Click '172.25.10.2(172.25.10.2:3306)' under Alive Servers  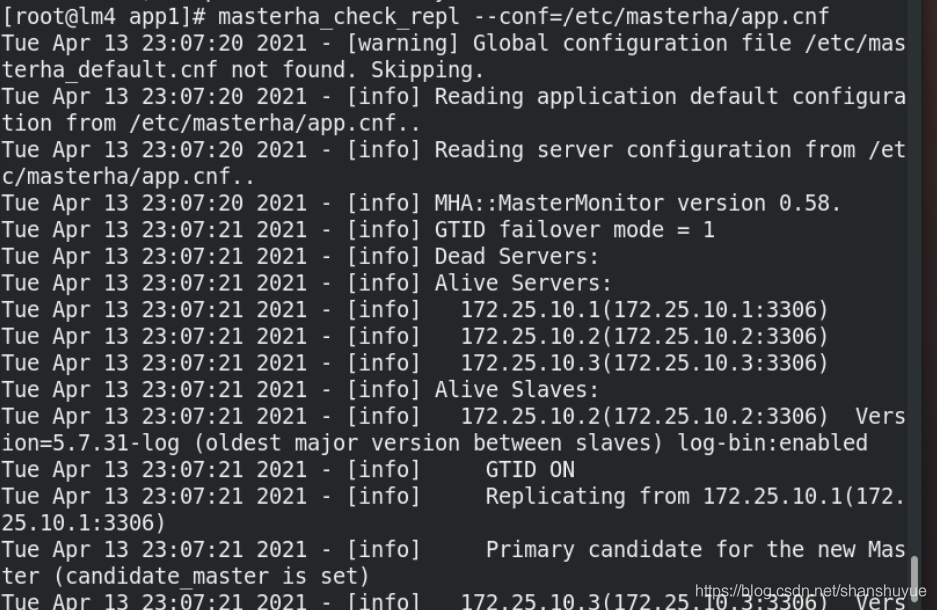[x=644, y=336]
